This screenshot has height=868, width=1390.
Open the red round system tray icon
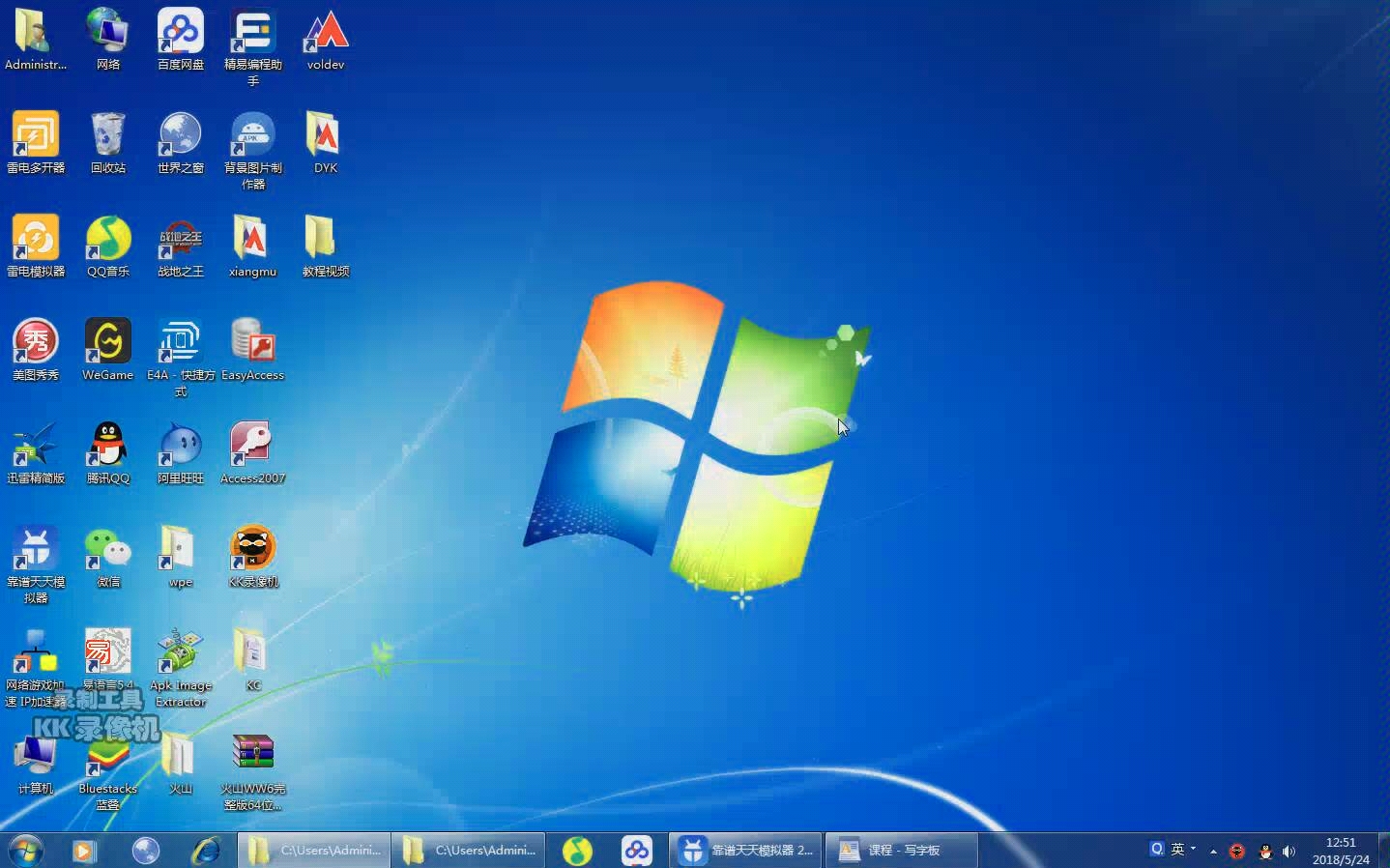1236,852
